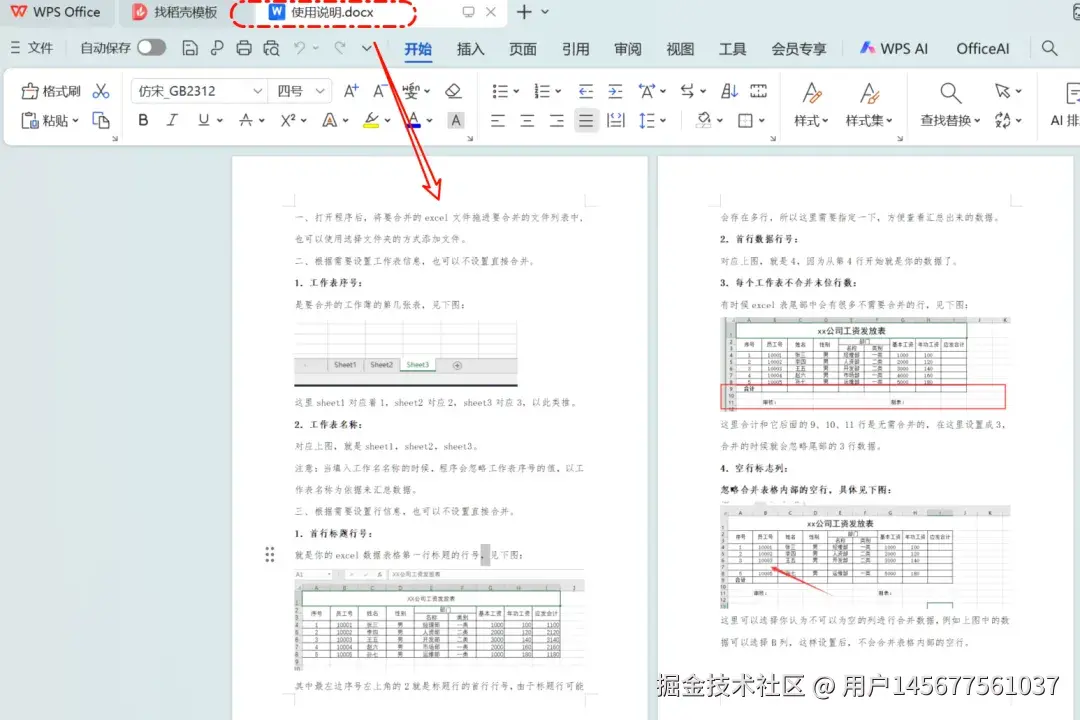This screenshot has height=720, width=1080.
Task: Open the 文件 menu
Action: [x=32, y=48]
